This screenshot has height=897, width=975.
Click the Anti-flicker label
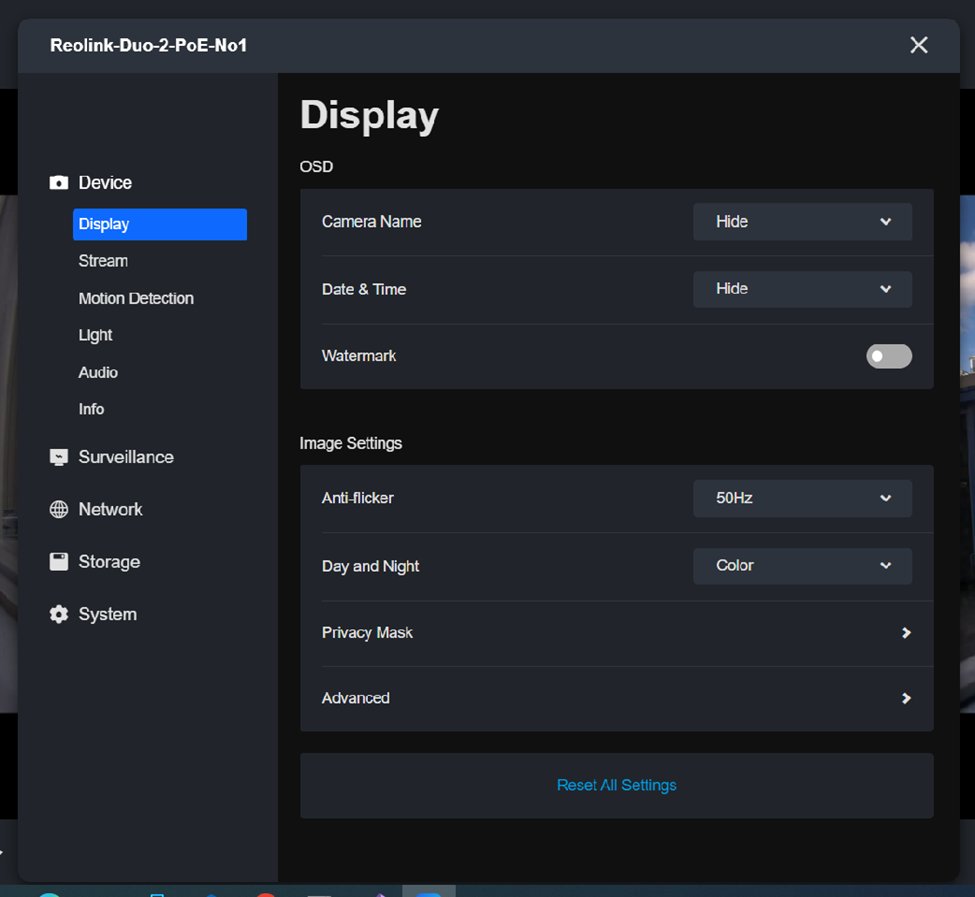click(358, 498)
